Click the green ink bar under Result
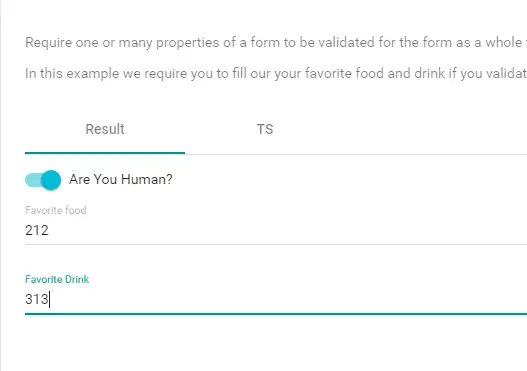 [x=105, y=153]
